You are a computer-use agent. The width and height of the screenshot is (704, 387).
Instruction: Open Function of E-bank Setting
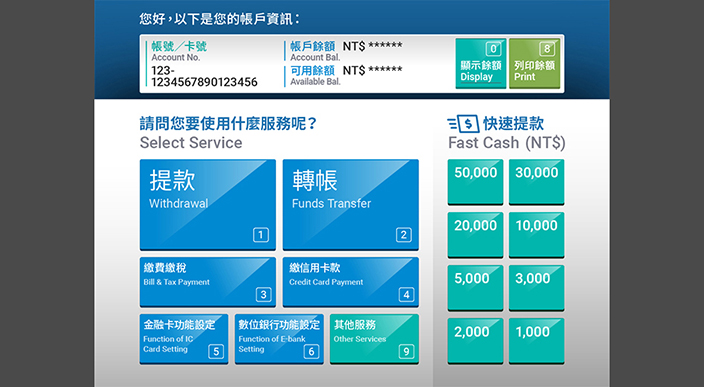279,339
